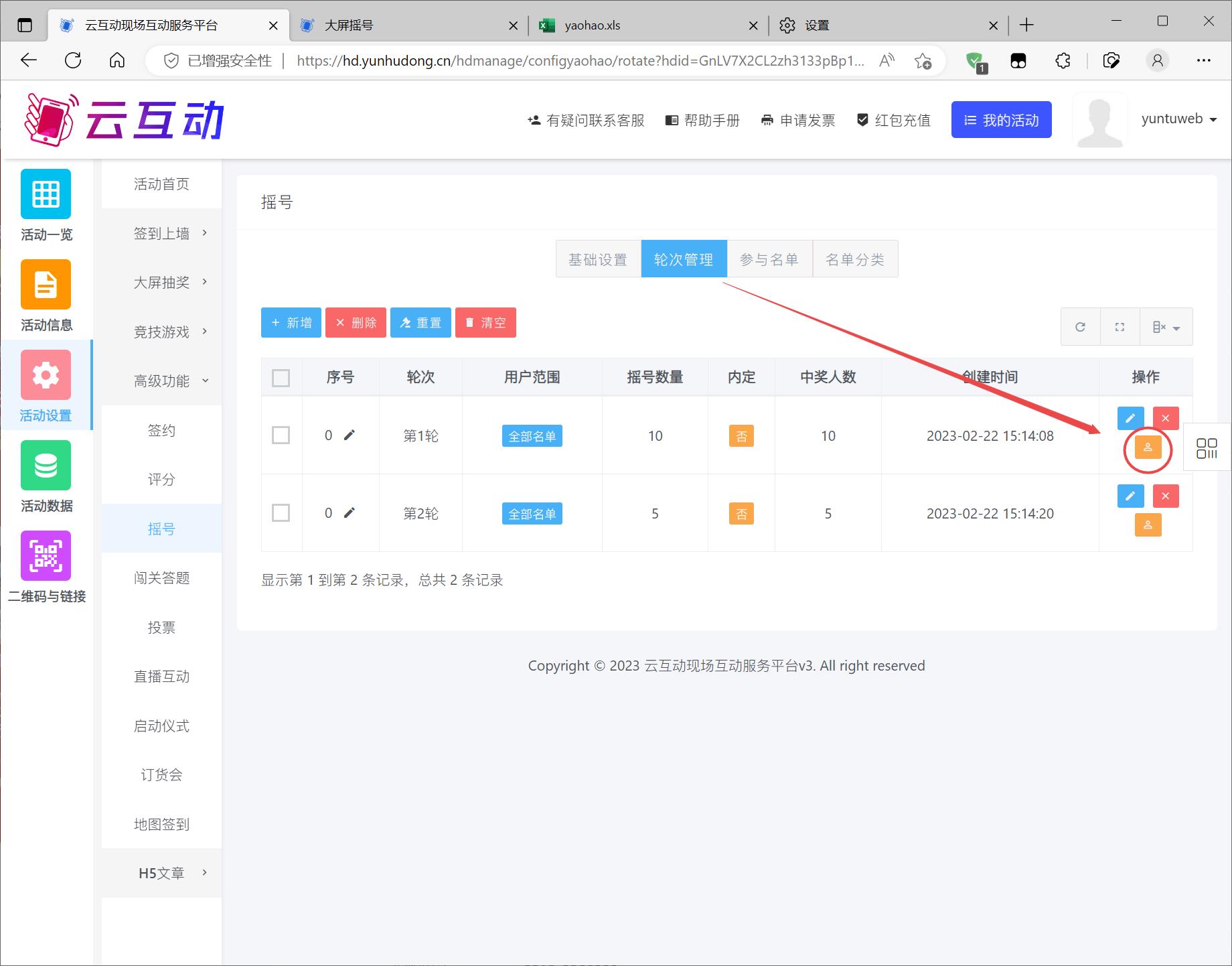Switch to the 设置 browser tab
The width and height of the screenshot is (1232, 966).
coord(889,25)
